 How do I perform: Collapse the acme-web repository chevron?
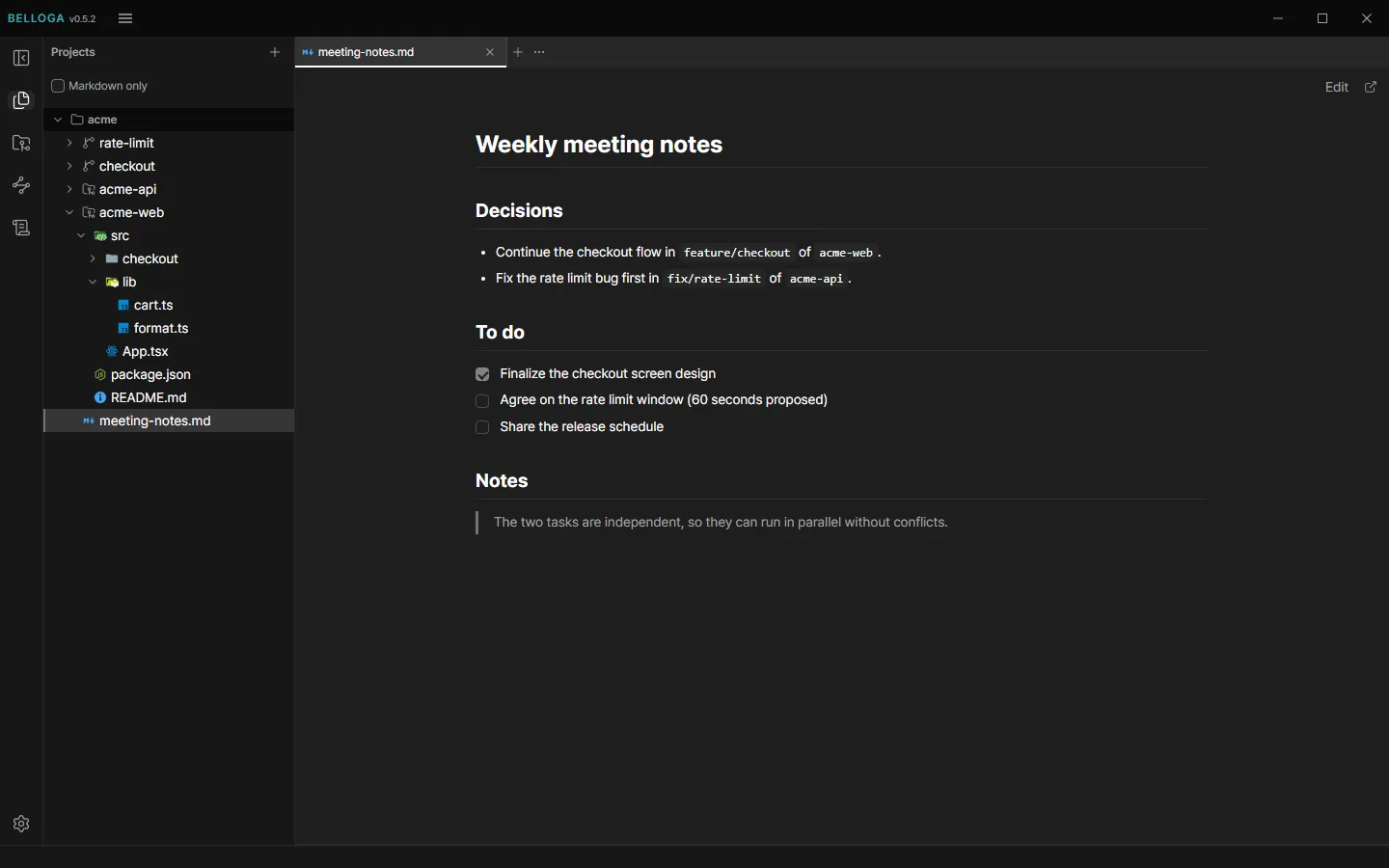tap(69, 212)
